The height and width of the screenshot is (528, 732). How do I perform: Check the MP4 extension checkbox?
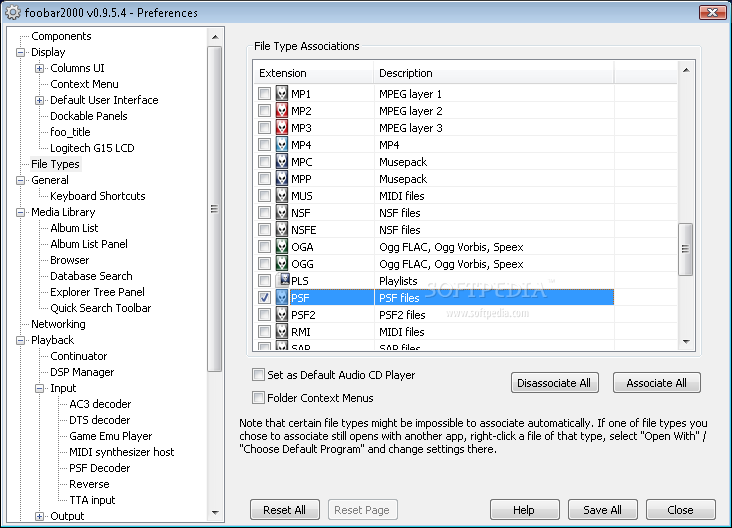point(264,144)
